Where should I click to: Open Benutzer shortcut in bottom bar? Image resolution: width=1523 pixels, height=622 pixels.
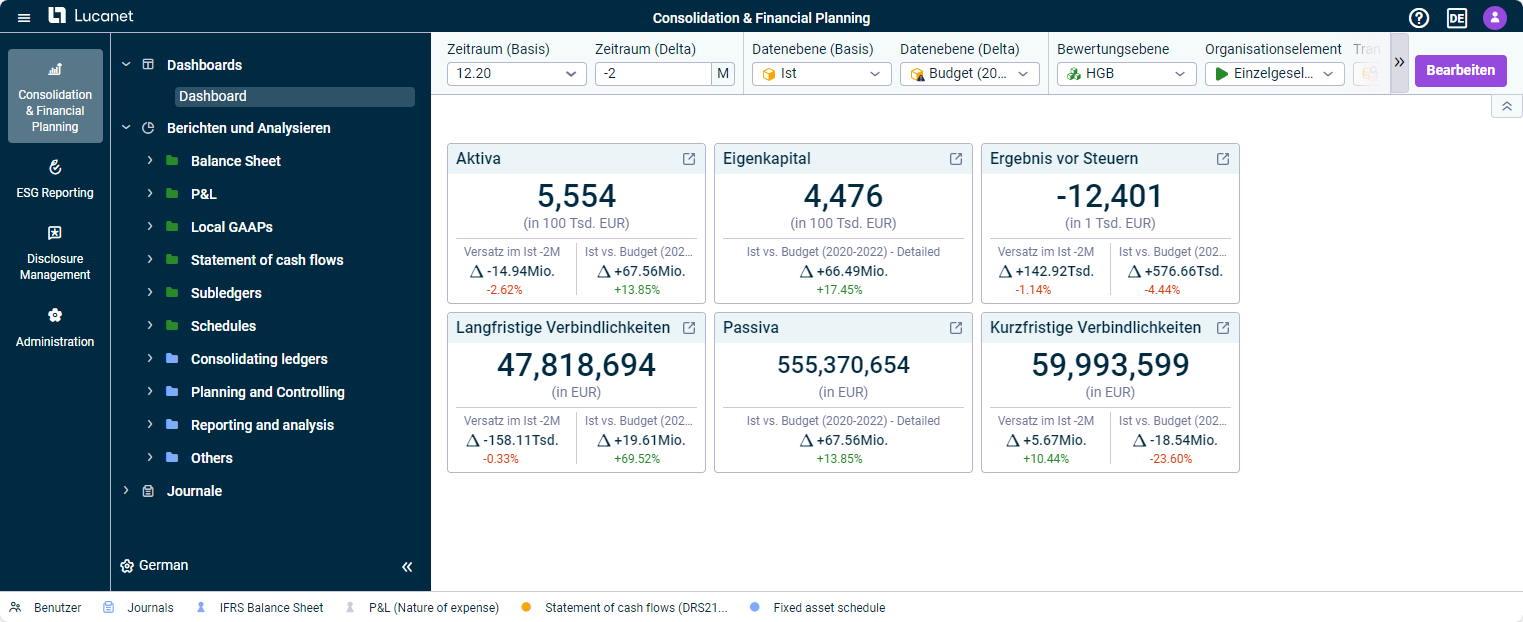tap(46, 607)
